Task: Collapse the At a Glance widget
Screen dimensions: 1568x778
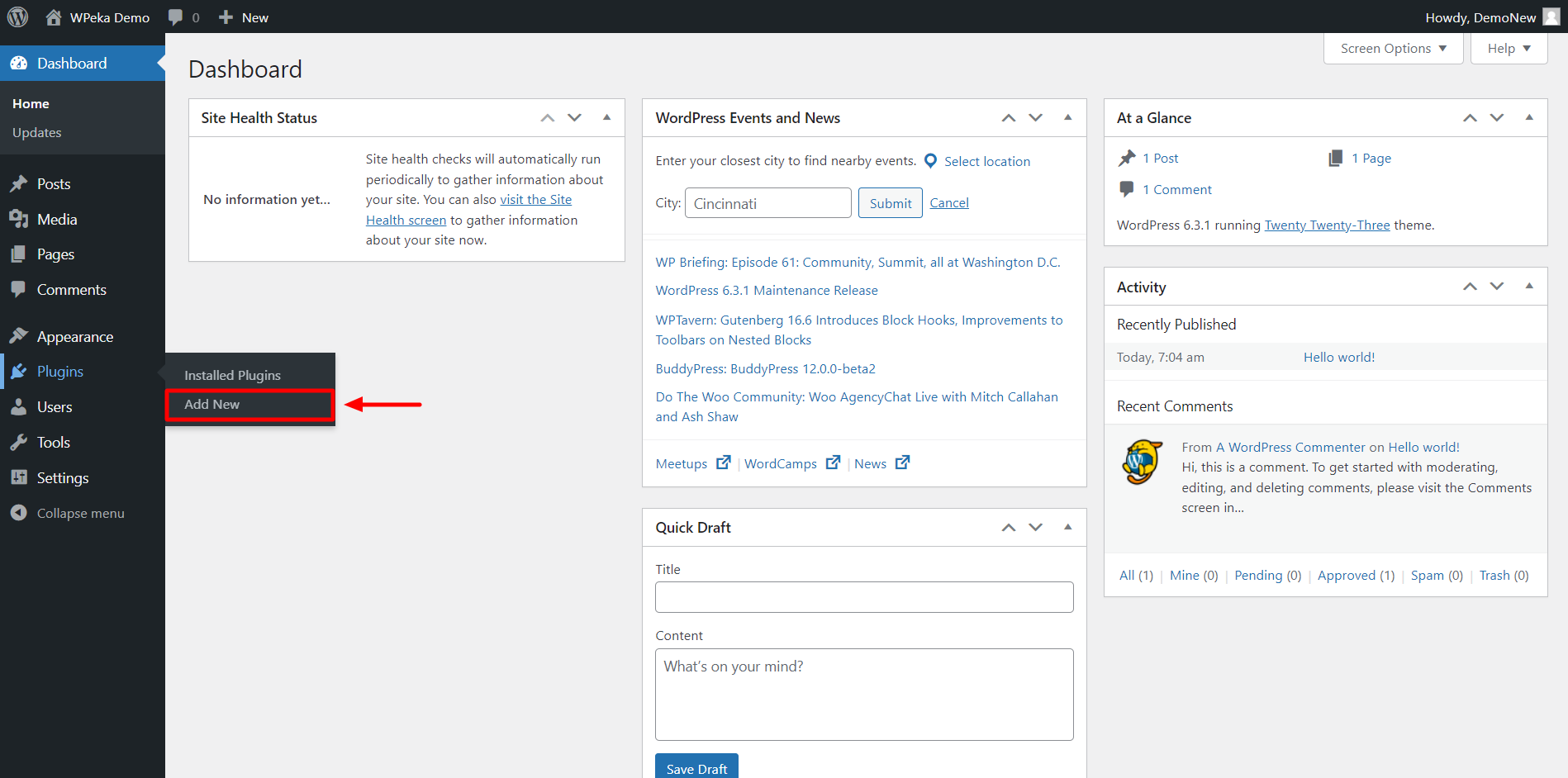Action: 1529,117
